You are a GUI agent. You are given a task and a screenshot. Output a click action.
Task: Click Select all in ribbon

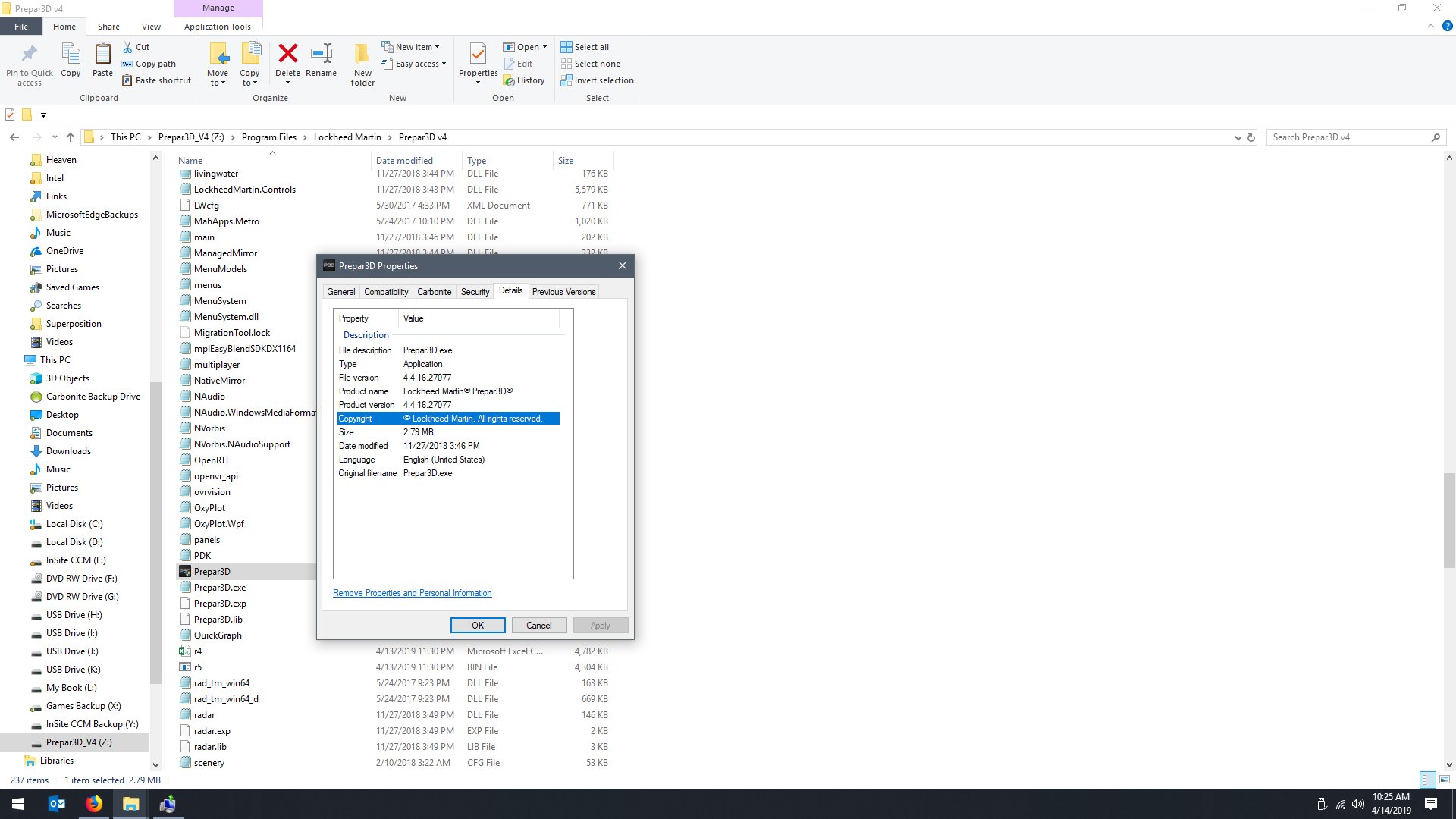point(585,47)
